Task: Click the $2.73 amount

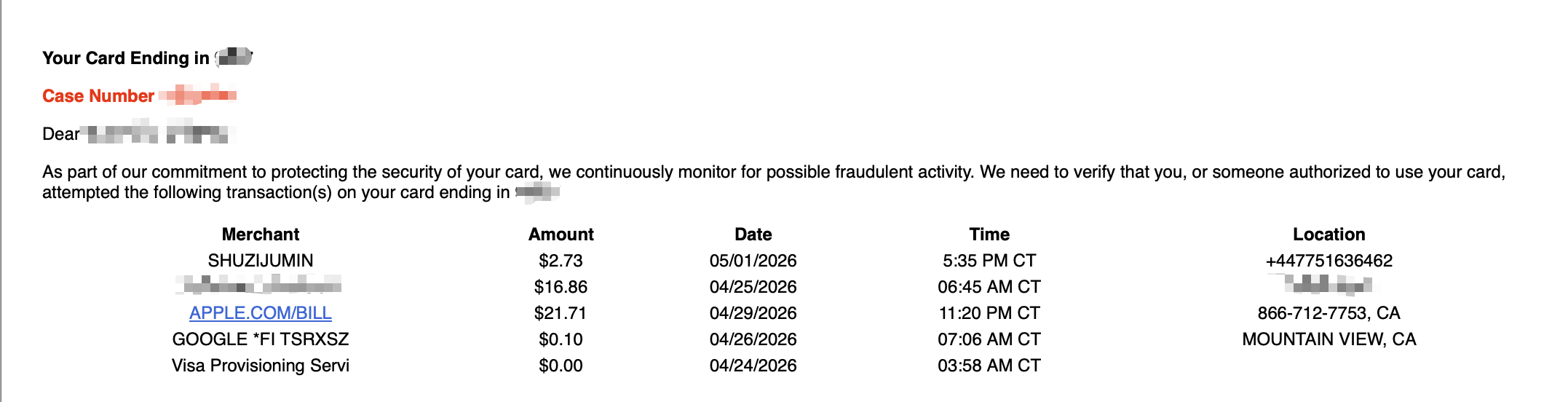Action: 561,261
